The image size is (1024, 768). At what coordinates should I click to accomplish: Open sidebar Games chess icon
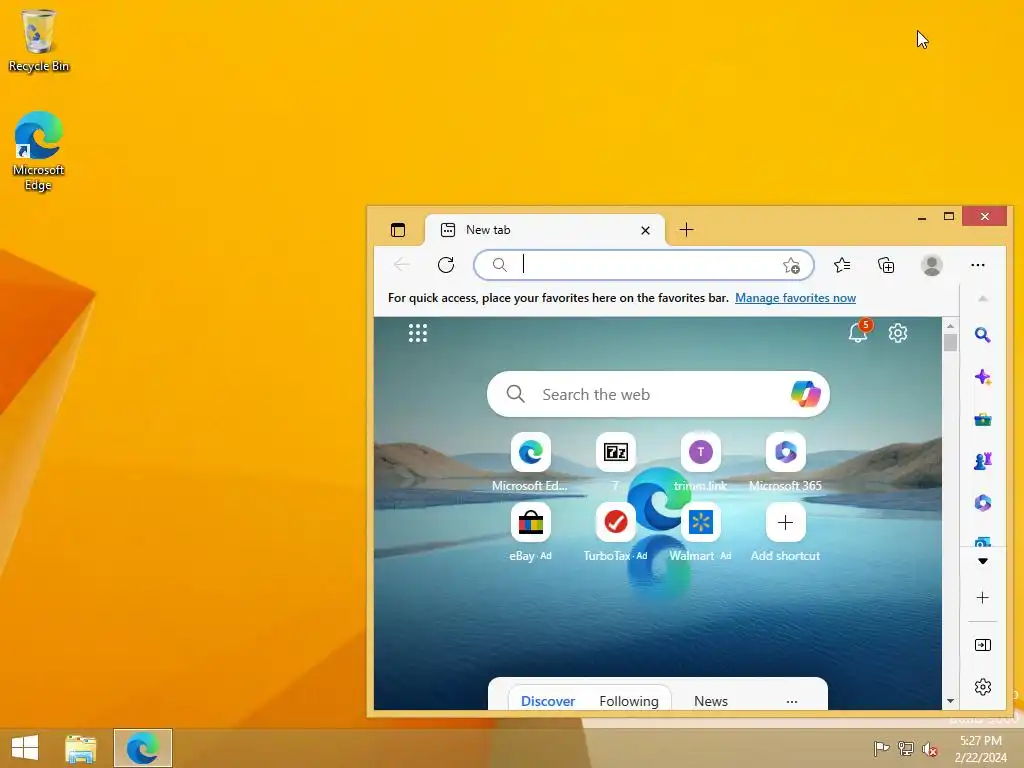click(x=982, y=461)
